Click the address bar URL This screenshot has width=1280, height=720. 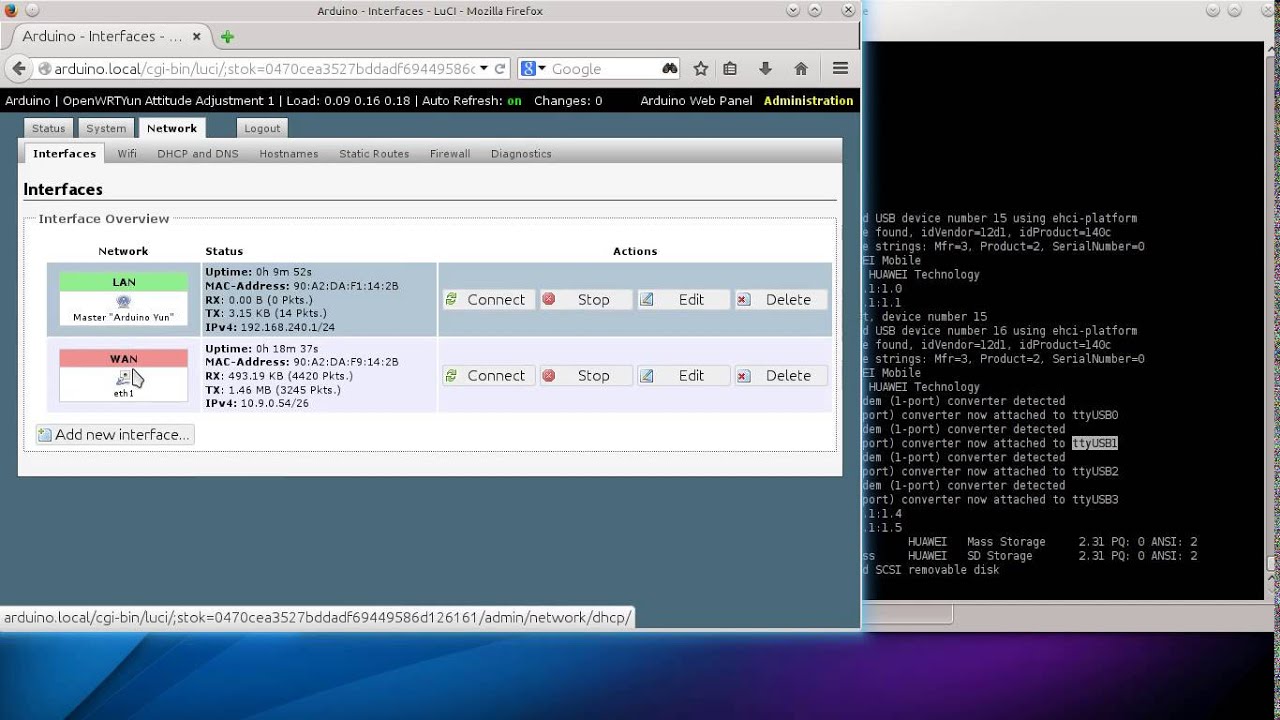[x=265, y=69]
